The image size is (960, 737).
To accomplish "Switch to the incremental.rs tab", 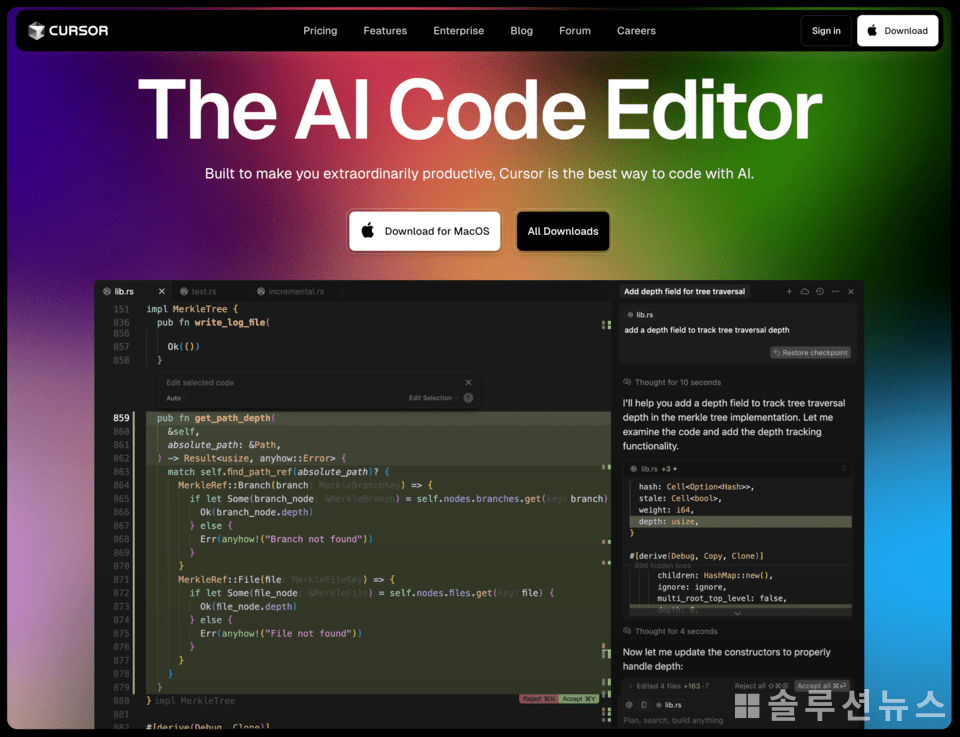I will [x=296, y=291].
